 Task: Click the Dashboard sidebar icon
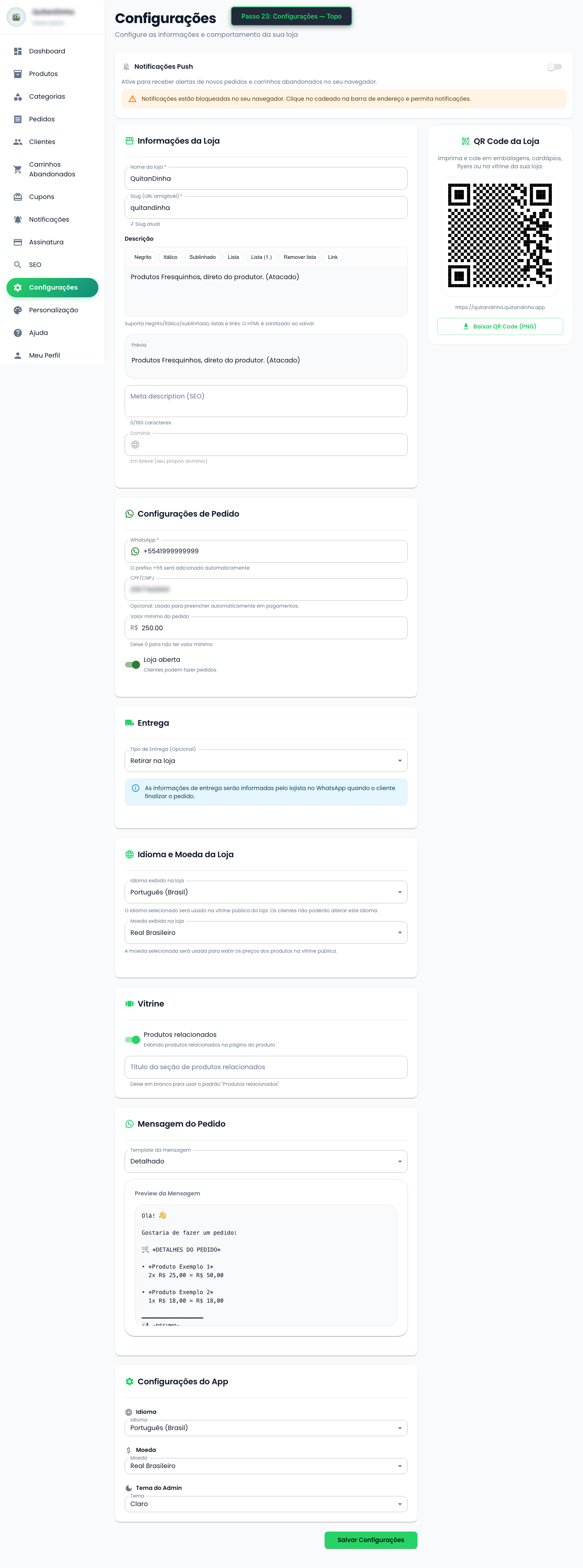17,51
